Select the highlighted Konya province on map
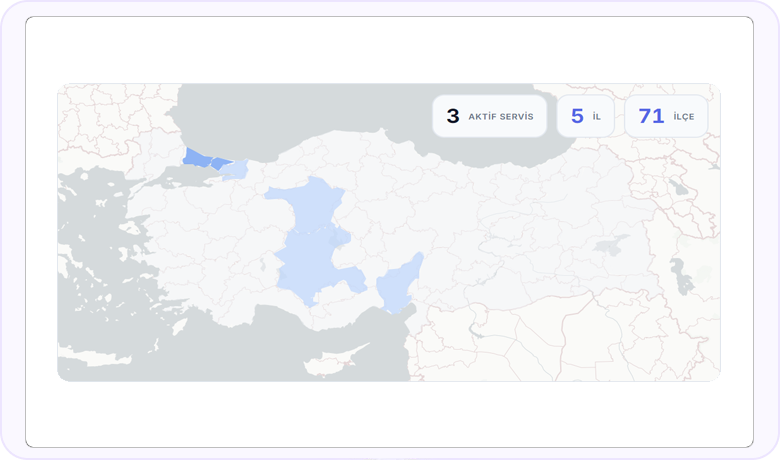780x460 pixels. pyautogui.click(x=311, y=266)
